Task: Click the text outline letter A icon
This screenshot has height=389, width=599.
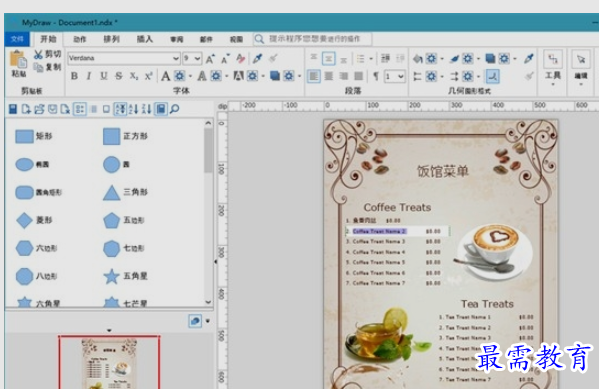Action: (202, 76)
